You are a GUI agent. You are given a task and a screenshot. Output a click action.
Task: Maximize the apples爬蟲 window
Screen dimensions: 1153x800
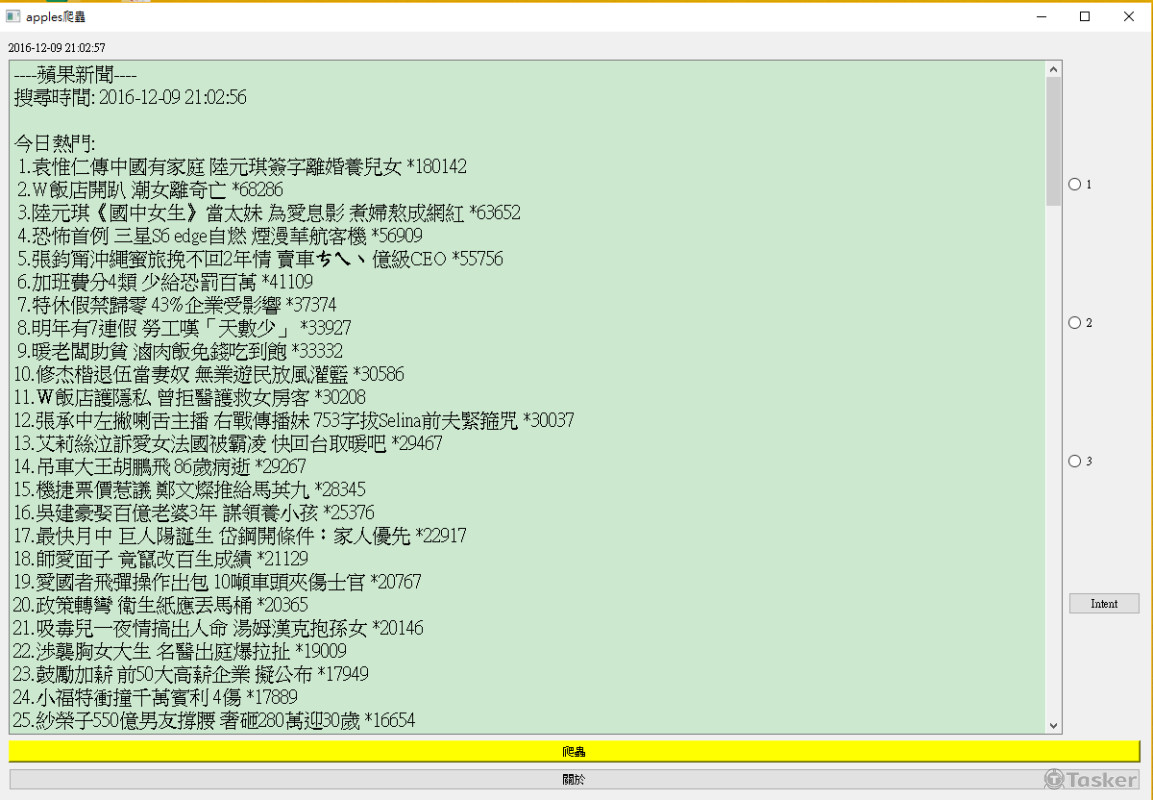(x=1085, y=16)
